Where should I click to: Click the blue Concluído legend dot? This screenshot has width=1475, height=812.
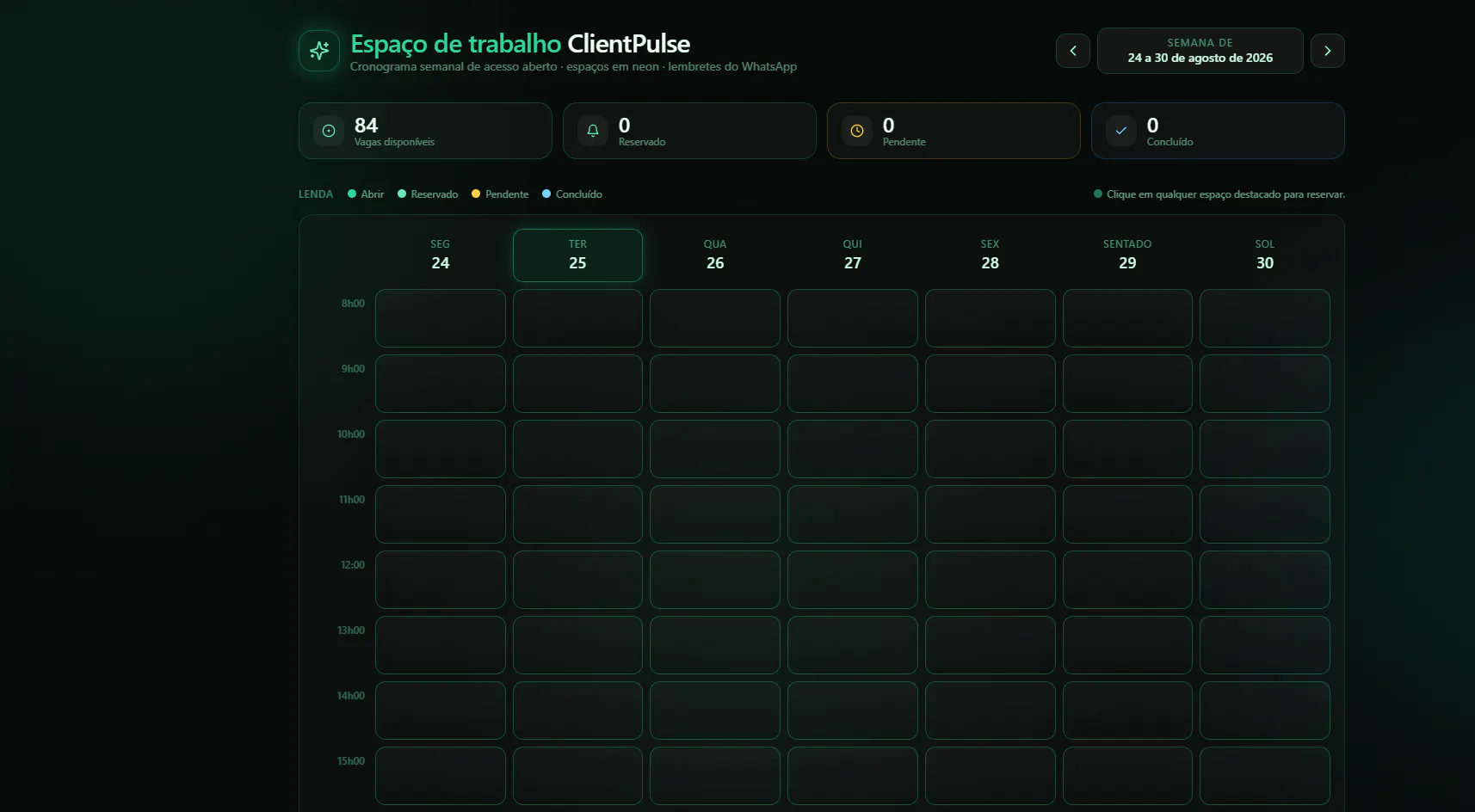click(546, 194)
